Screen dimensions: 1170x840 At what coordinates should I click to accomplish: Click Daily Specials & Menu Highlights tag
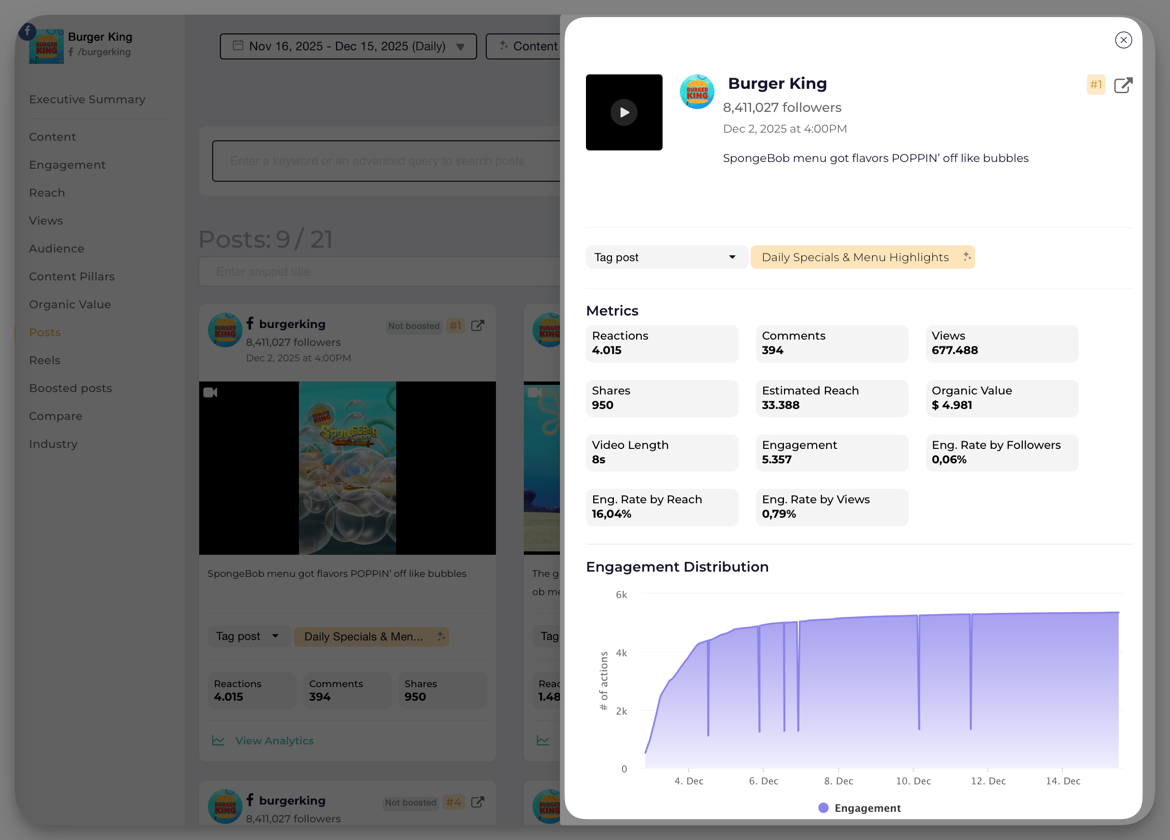tap(855, 257)
